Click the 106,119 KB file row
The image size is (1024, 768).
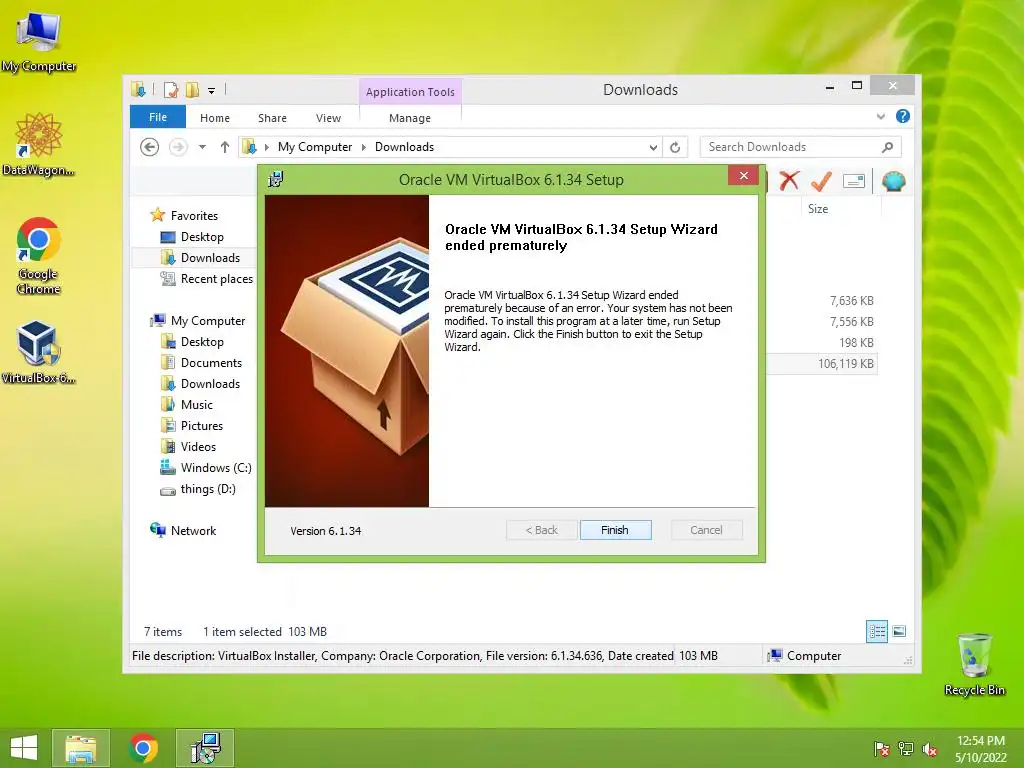click(822, 364)
